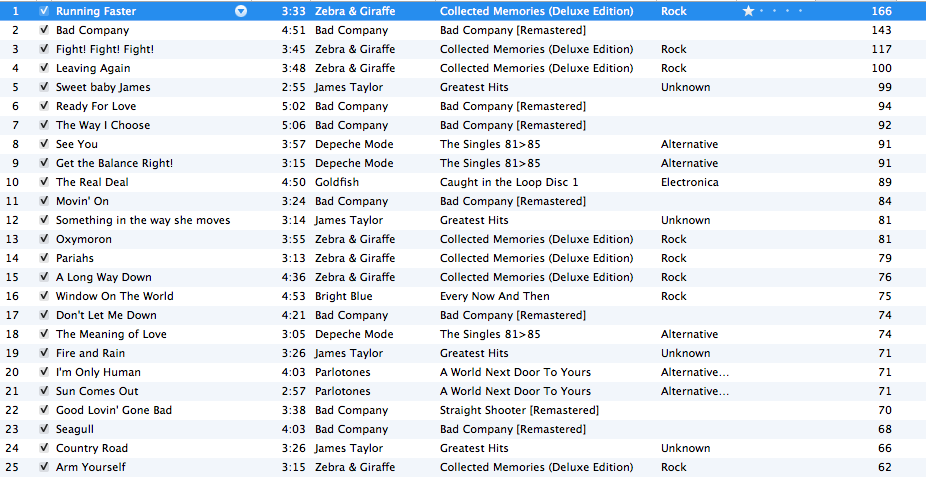926x496 pixels.
Task: Select the song Sun Comes Out
Action: [97, 391]
